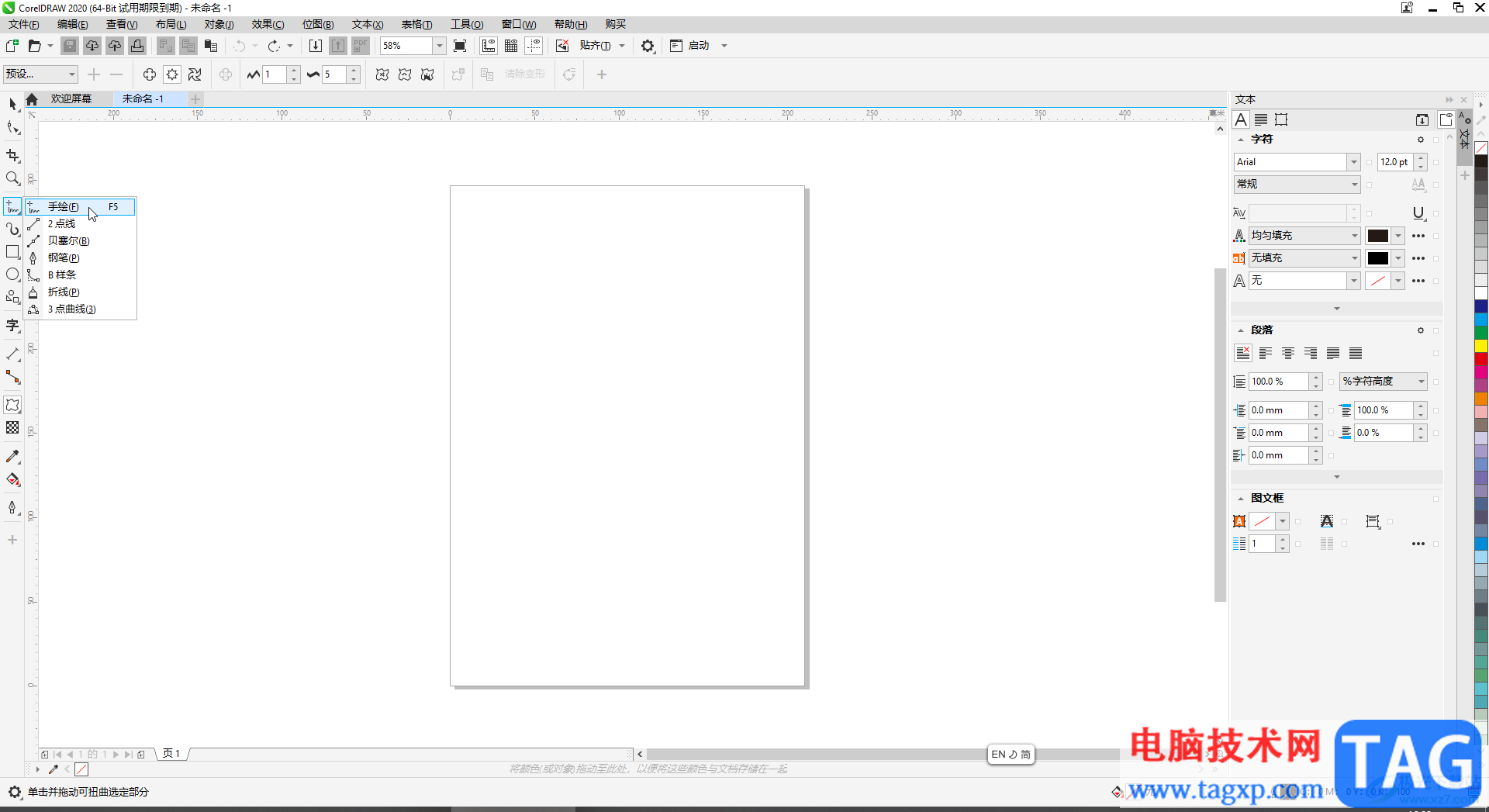Toggle the underline U button
Screen dimensions: 1489x812
[x=1418, y=213]
